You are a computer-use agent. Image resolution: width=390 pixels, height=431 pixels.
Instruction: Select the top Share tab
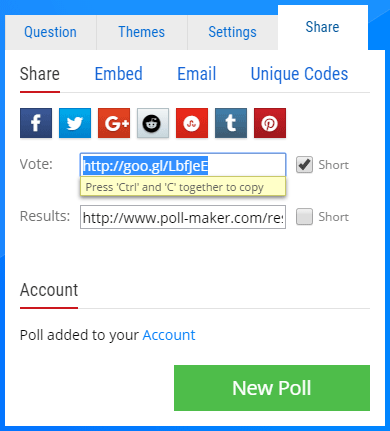(323, 27)
